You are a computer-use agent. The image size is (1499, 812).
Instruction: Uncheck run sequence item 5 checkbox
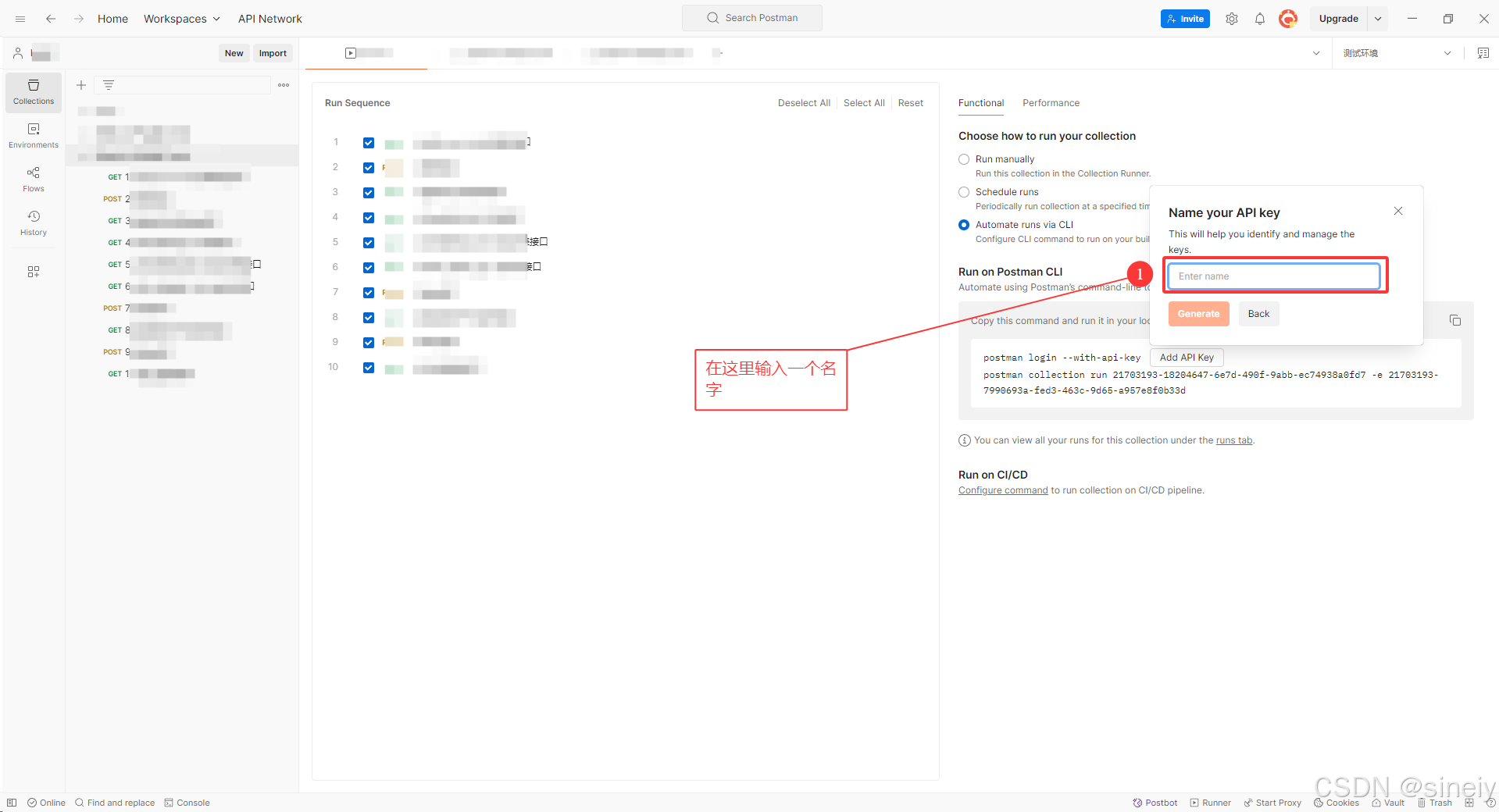(x=369, y=243)
